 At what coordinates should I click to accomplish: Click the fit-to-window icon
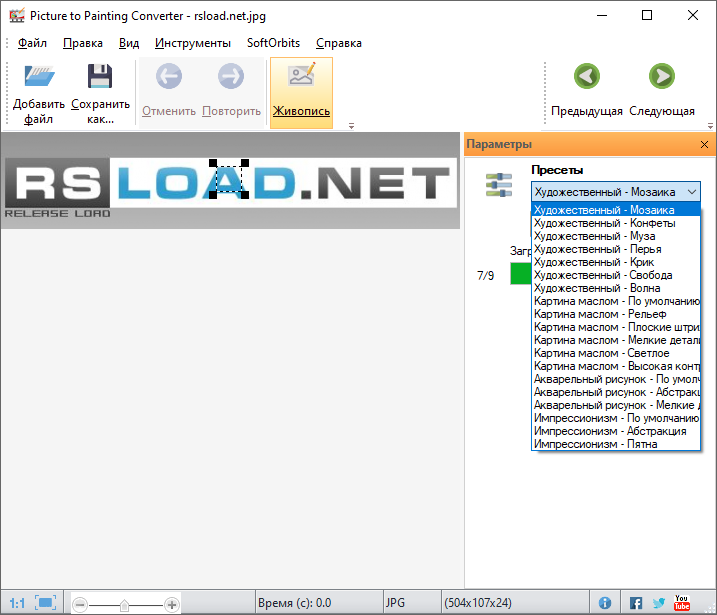tap(46, 603)
